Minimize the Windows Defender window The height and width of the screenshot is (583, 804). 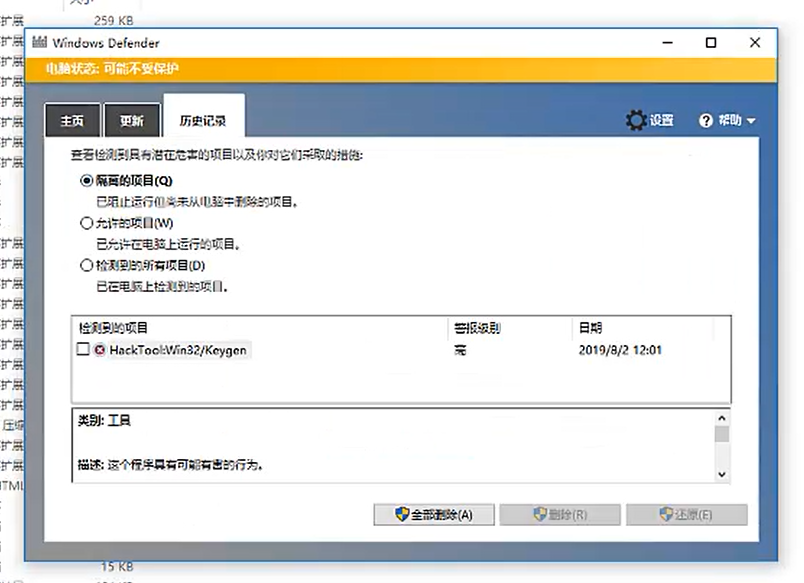(x=667, y=43)
